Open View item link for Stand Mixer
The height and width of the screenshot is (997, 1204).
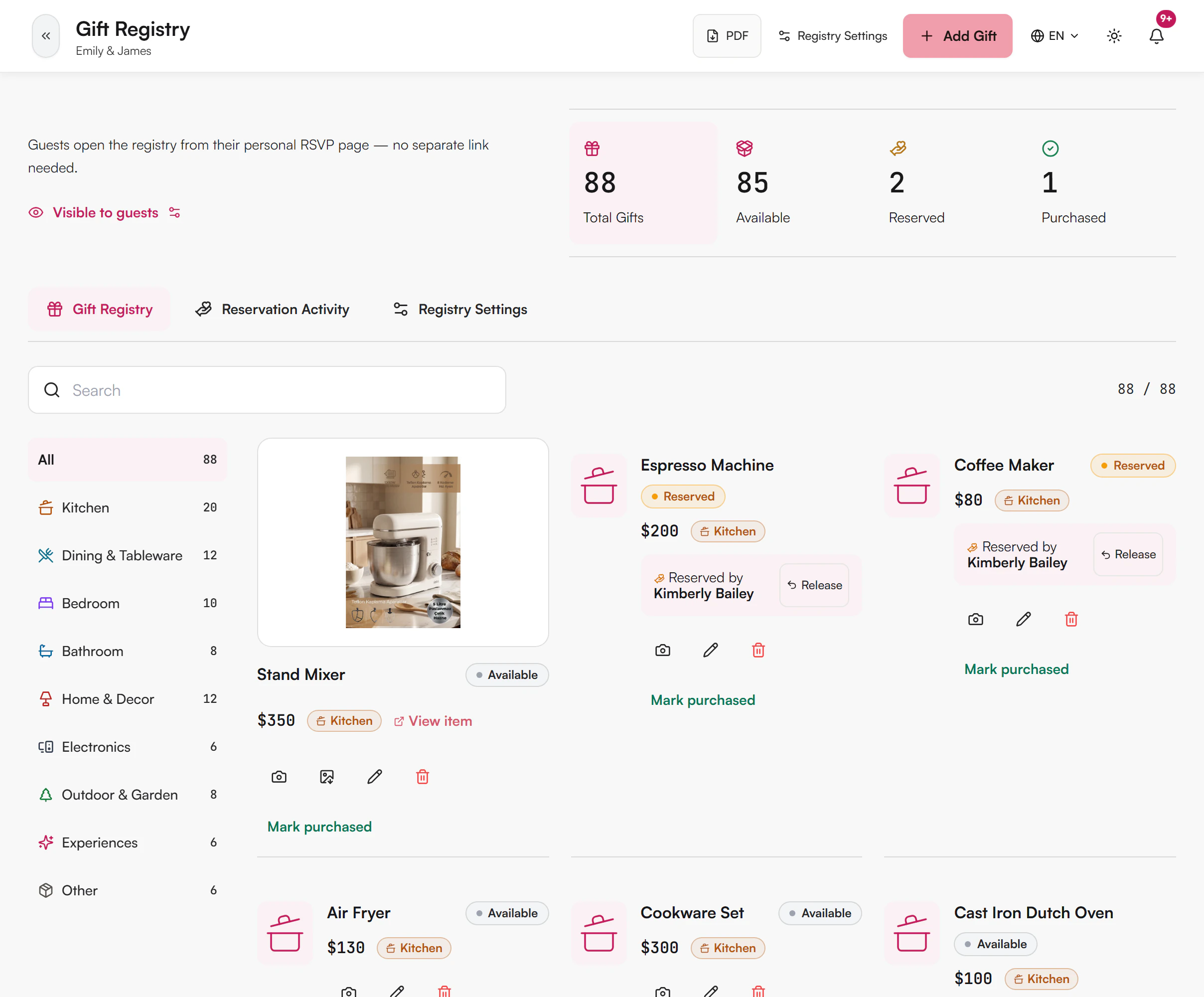pyautogui.click(x=433, y=721)
